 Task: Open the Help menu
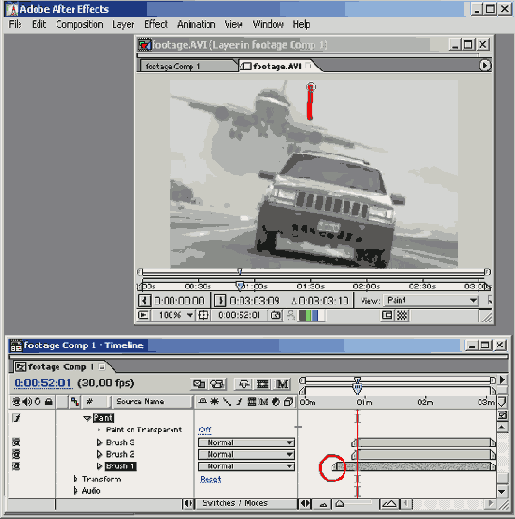click(301, 24)
